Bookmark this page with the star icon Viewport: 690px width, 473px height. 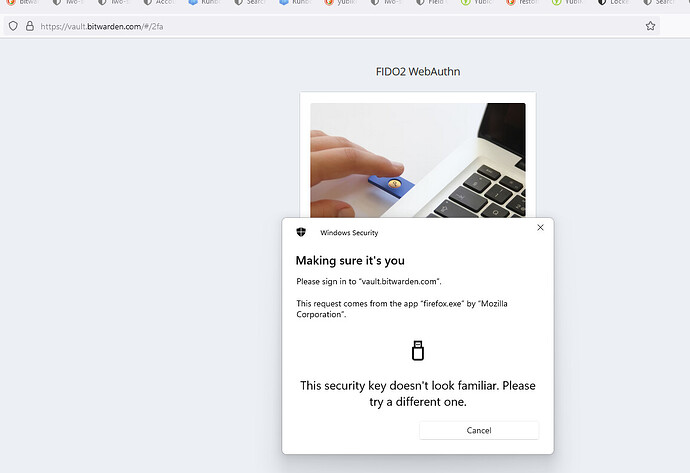click(x=650, y=26)
